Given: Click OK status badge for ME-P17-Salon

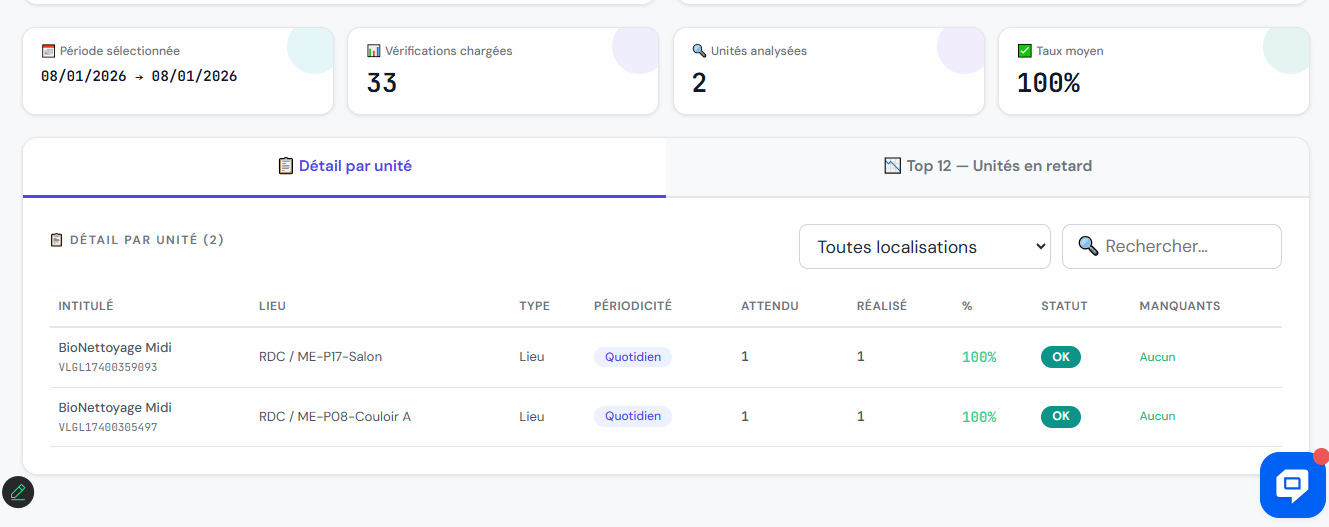Looking at the screenshot, I should (x=1061, y=357).
